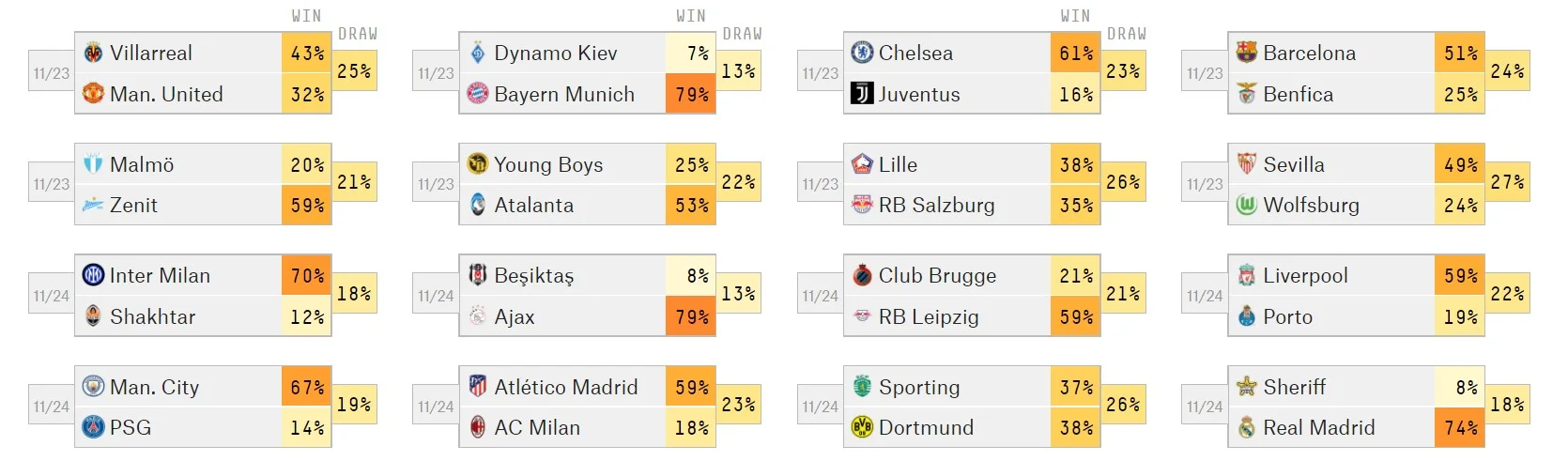Click the Man. City club badge

tap(93, 387)
